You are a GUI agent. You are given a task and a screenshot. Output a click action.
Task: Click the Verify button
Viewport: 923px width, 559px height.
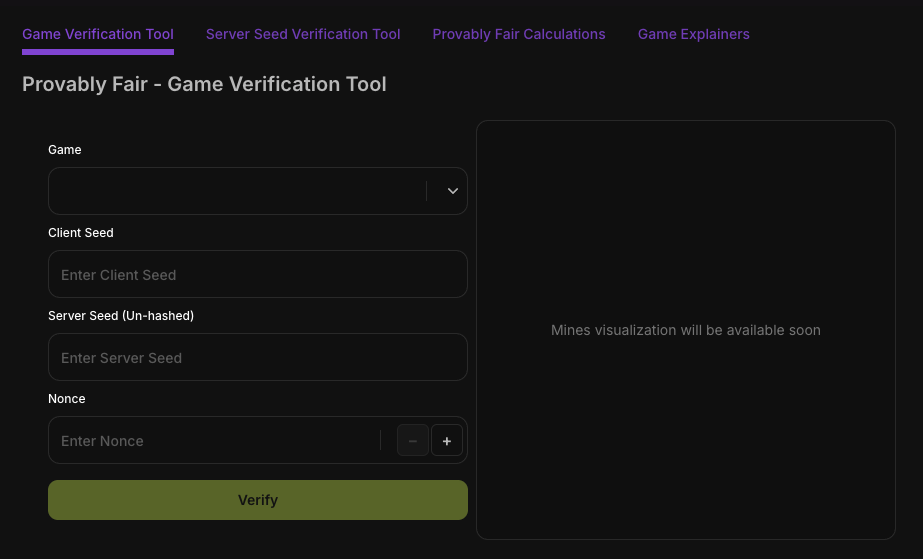coord(258,500)
